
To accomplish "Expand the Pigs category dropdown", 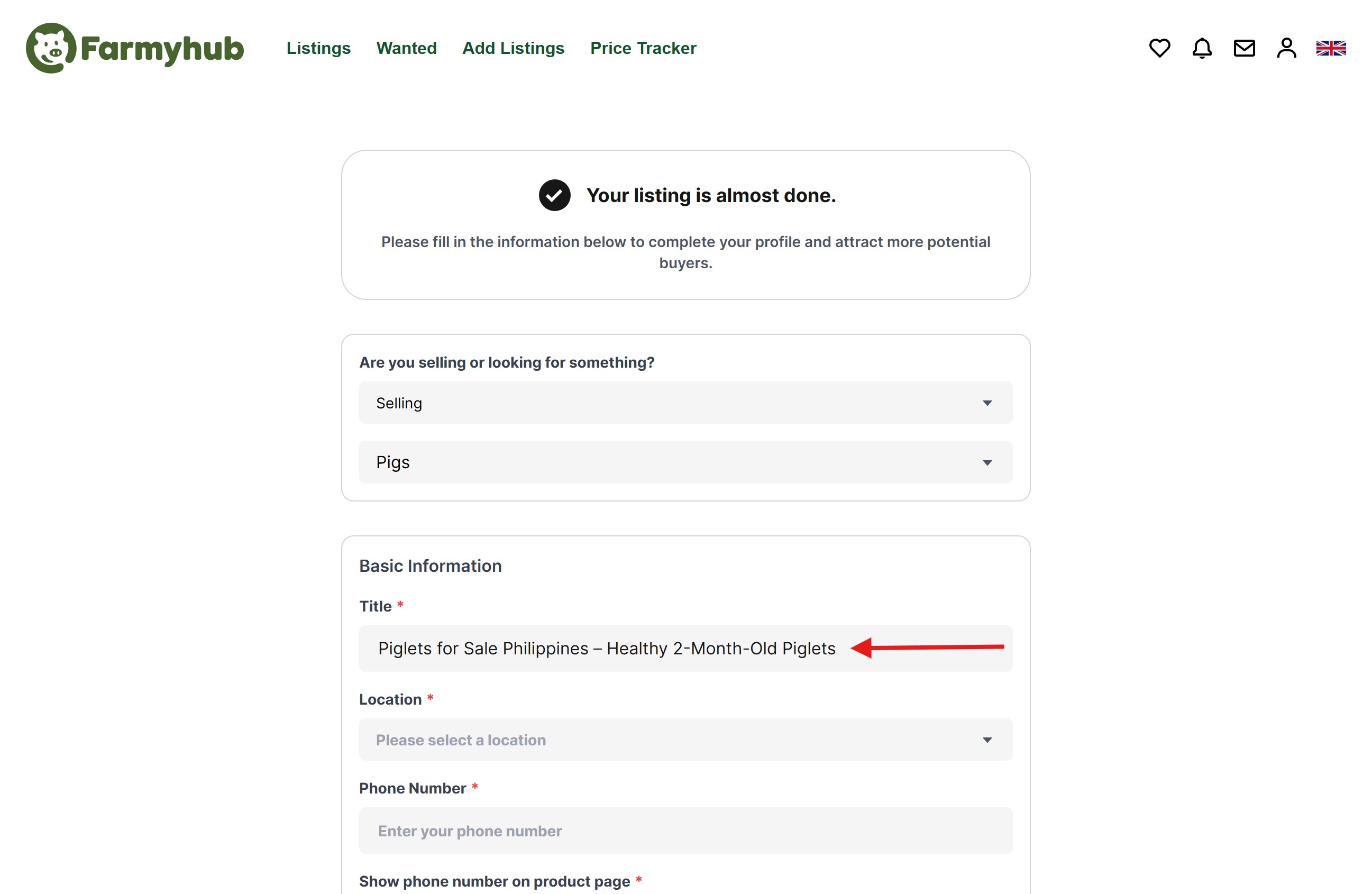I will pos(987,463).
